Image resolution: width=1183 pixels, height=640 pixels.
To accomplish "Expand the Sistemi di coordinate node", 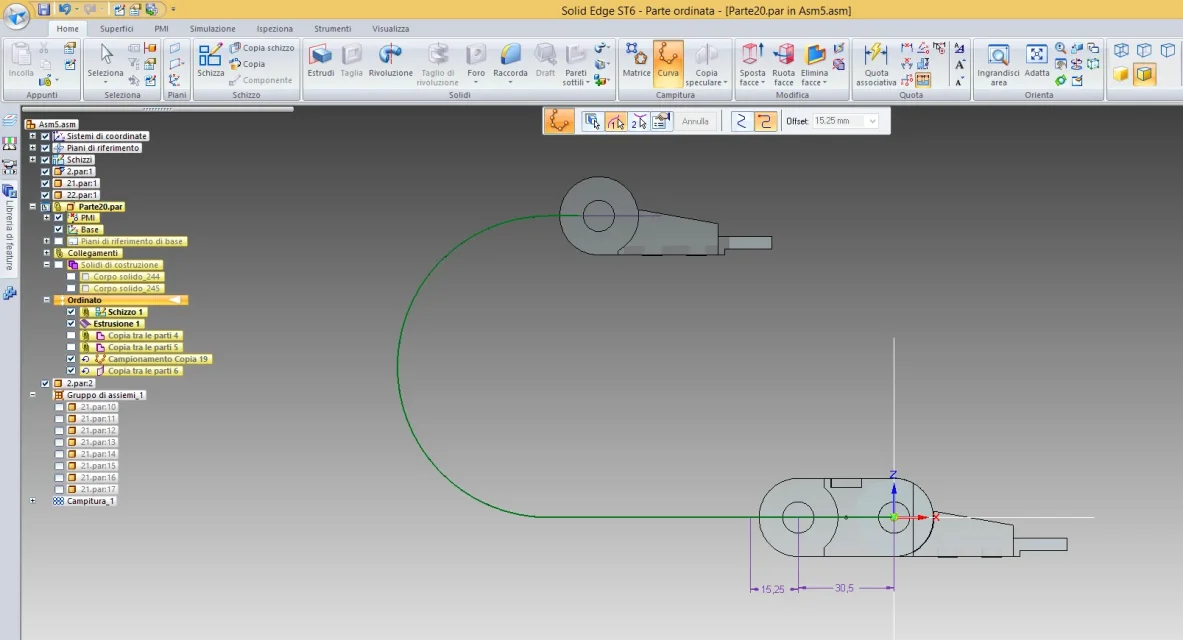I will [32, 137].
